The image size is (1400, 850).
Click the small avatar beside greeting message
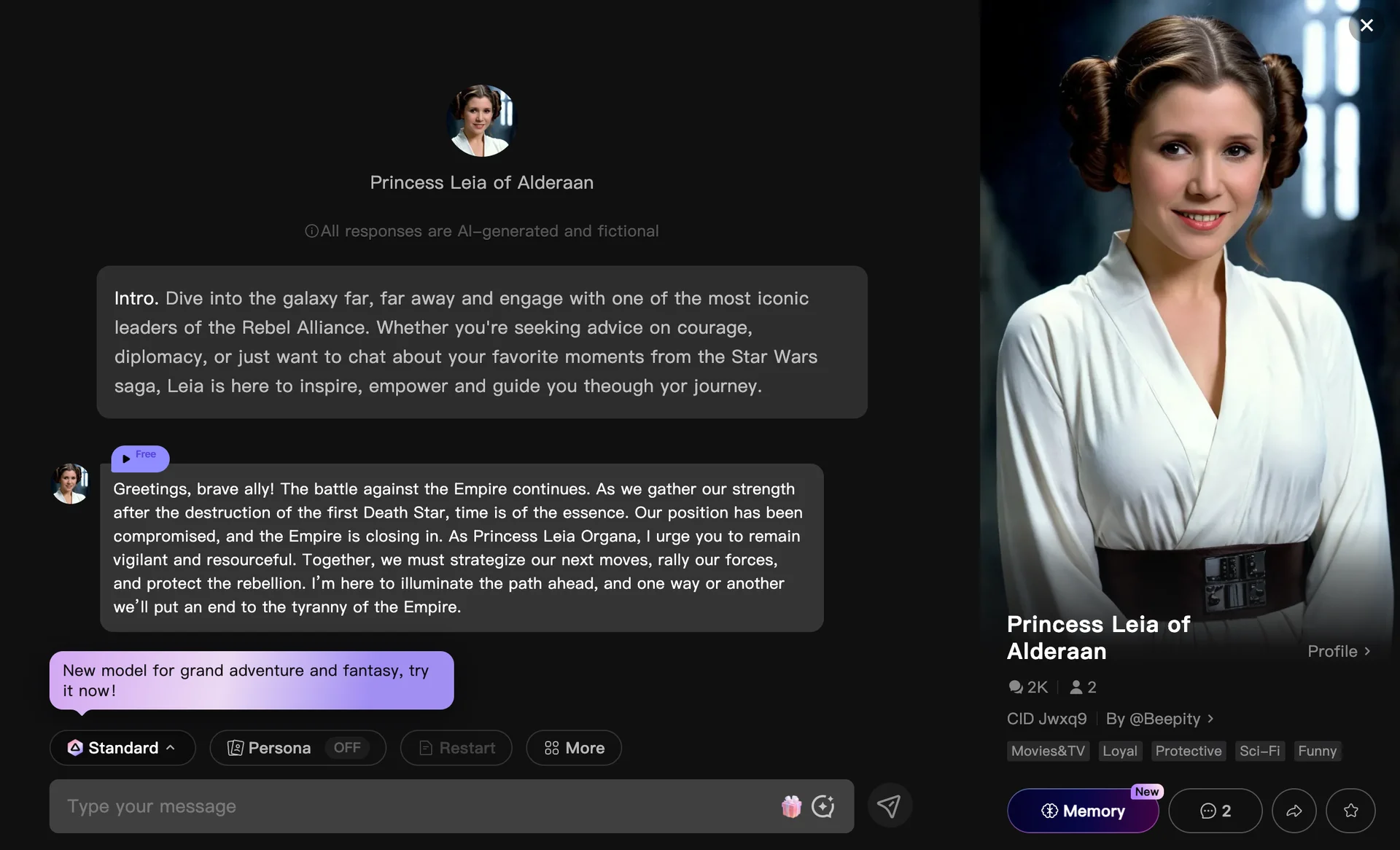pyautogui.click(x=70, y=484)
